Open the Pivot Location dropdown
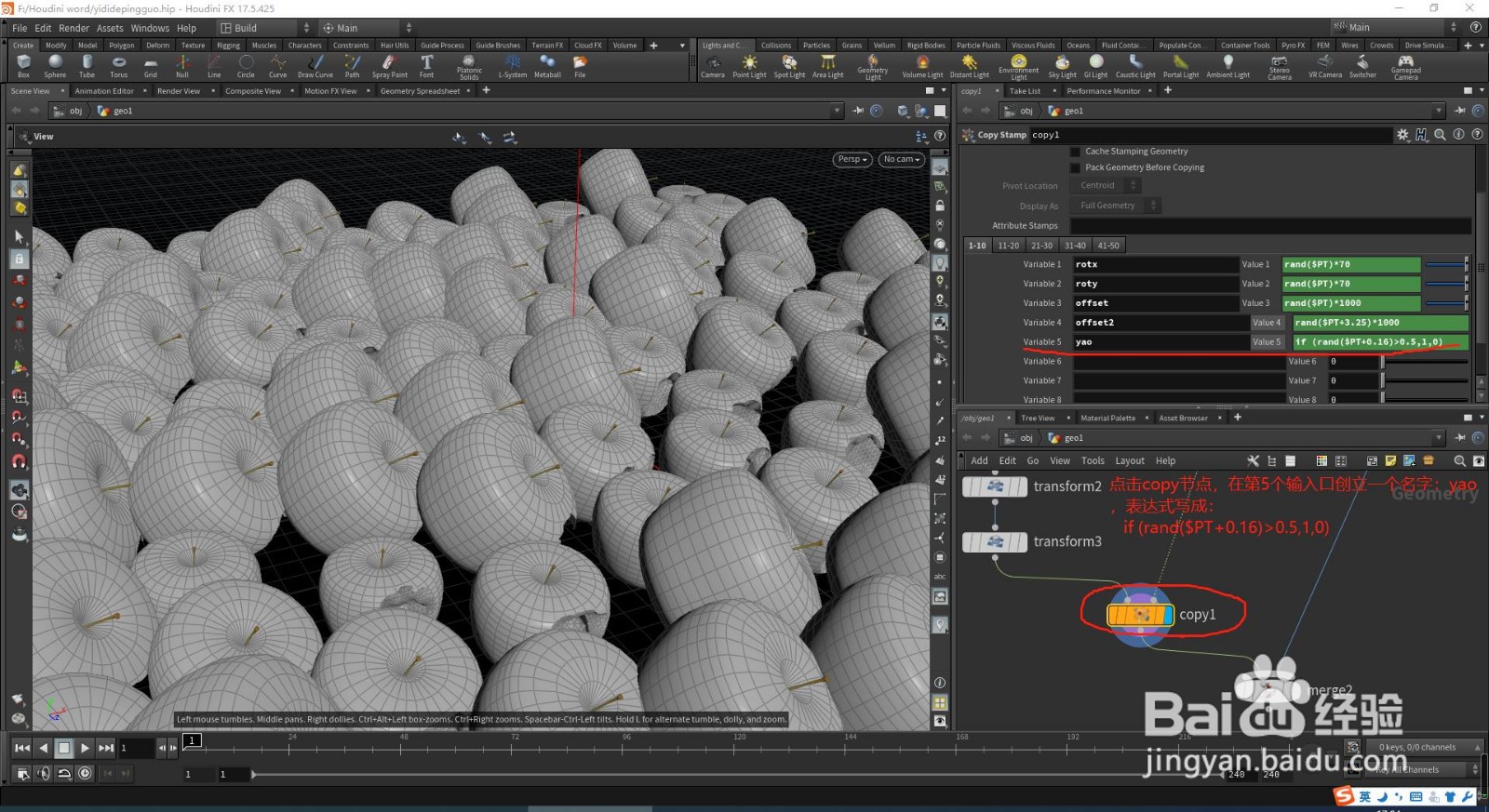The height and width of the screenshot is (812, 1489). 1106,186
